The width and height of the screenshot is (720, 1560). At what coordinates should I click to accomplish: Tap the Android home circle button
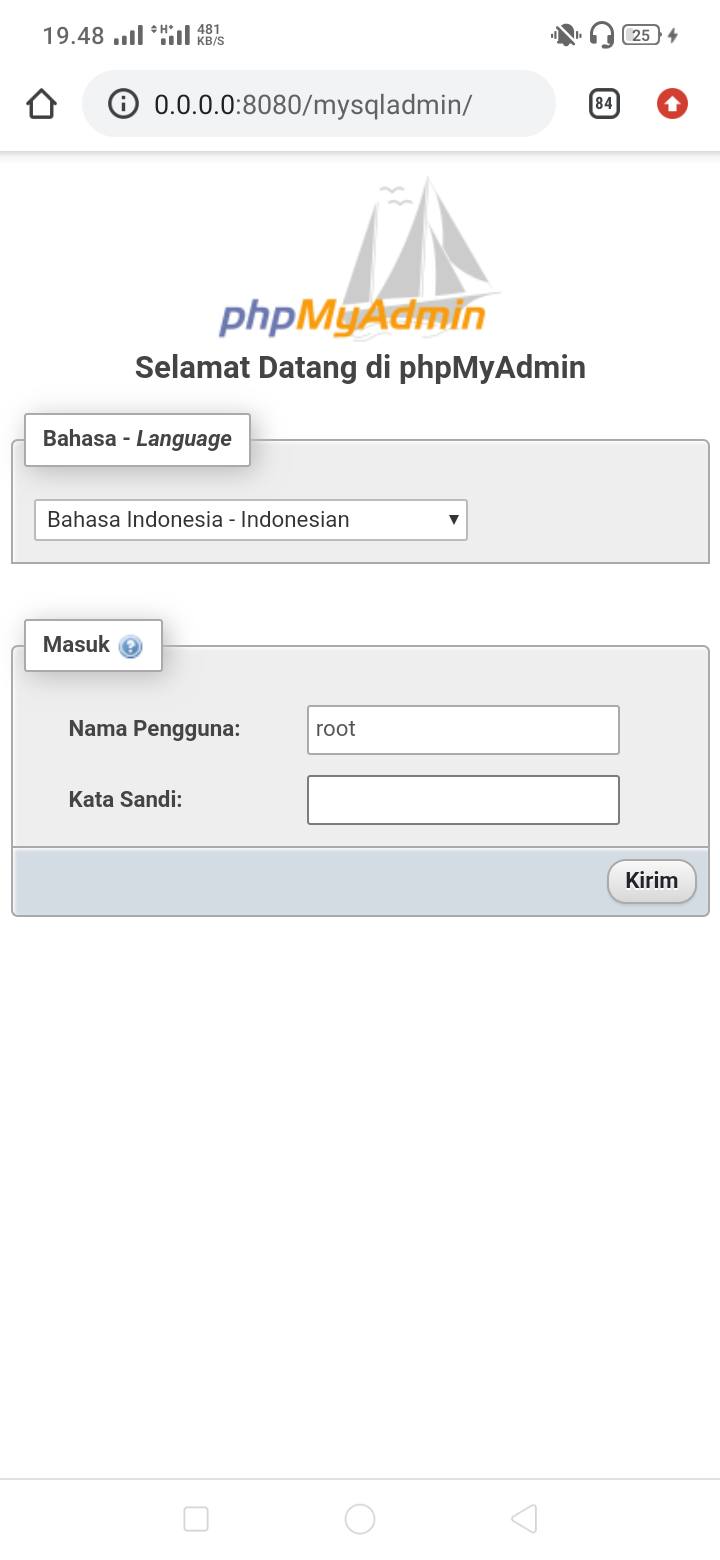pos(360,1519)
